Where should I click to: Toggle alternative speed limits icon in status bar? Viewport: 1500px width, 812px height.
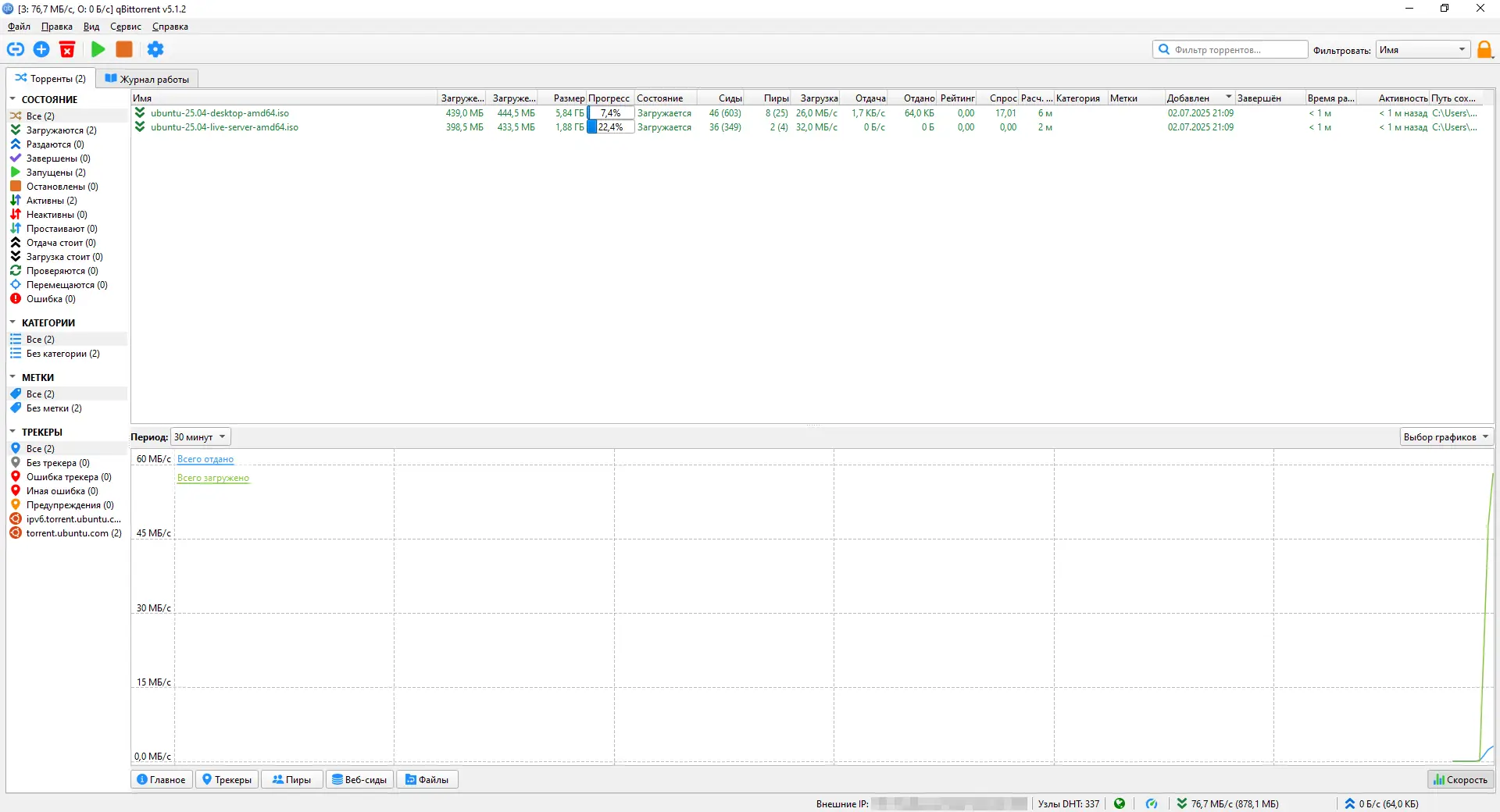pyautogui.click(x=1152, y=803)
